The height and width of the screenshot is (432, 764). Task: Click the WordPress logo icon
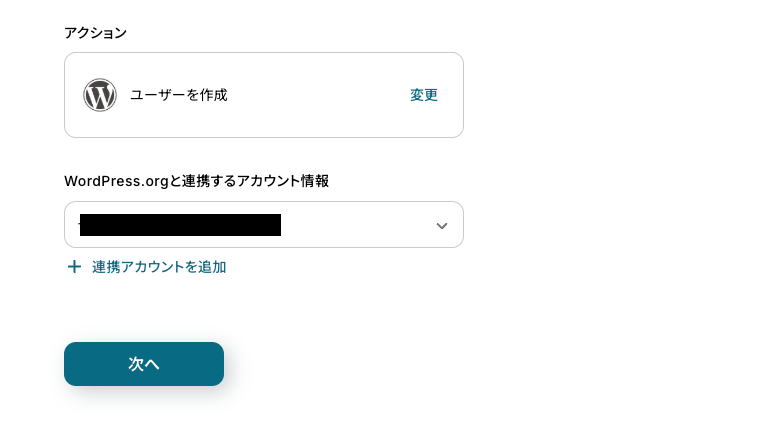point(100,95)
